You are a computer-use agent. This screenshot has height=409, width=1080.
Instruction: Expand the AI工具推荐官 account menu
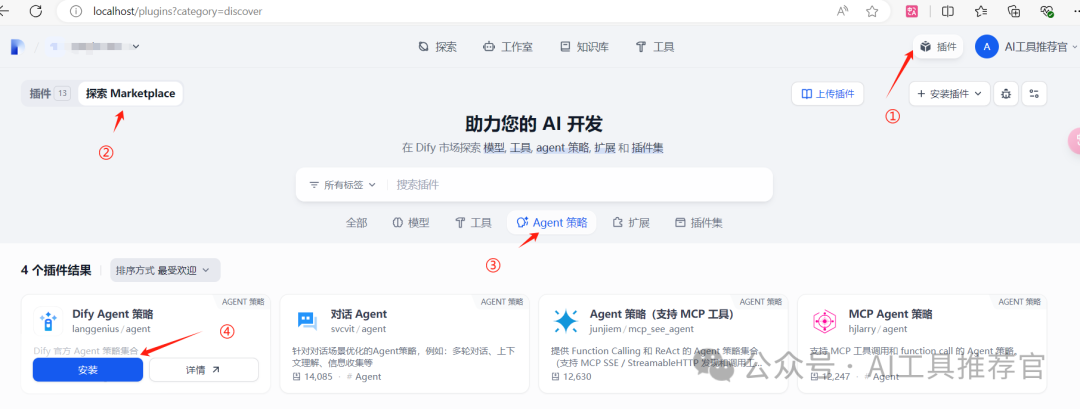1041,47
